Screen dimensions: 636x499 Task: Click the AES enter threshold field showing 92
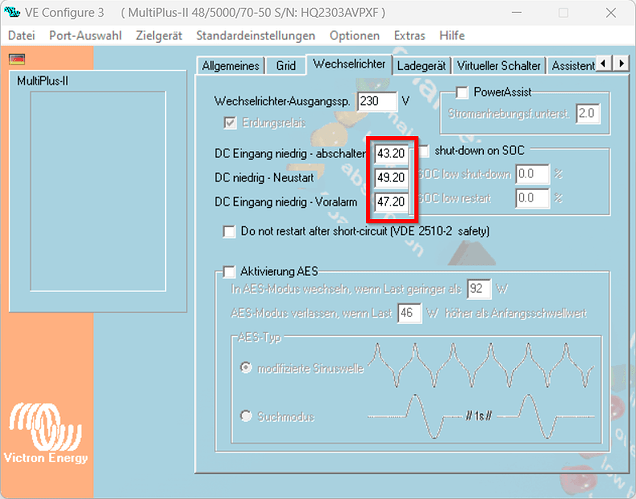(x=479, y=289)
